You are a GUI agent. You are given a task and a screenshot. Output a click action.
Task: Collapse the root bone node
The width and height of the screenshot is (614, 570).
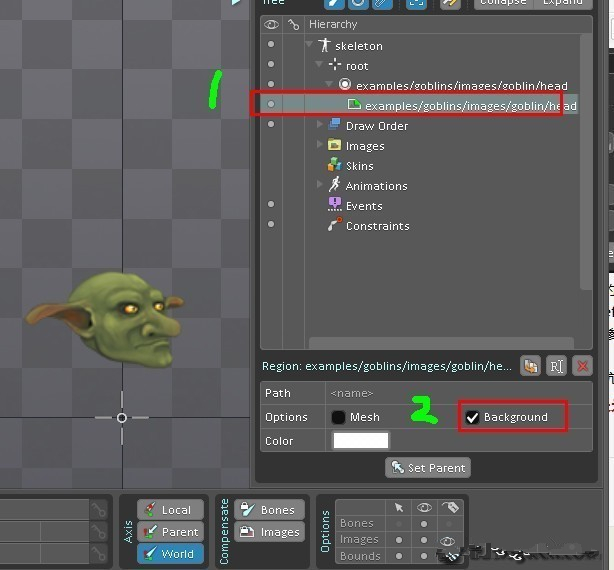[319, 64]
